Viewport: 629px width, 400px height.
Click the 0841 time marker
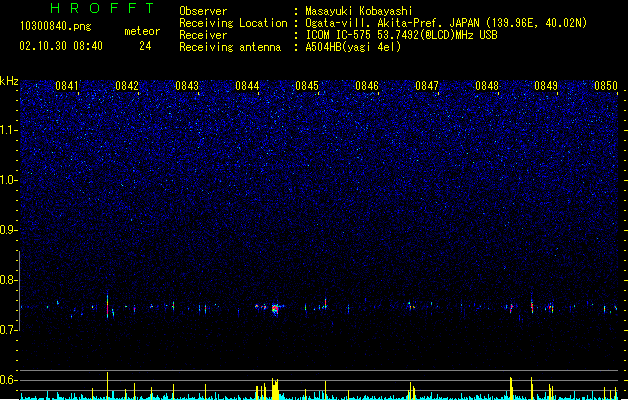[x=67, y=86]
